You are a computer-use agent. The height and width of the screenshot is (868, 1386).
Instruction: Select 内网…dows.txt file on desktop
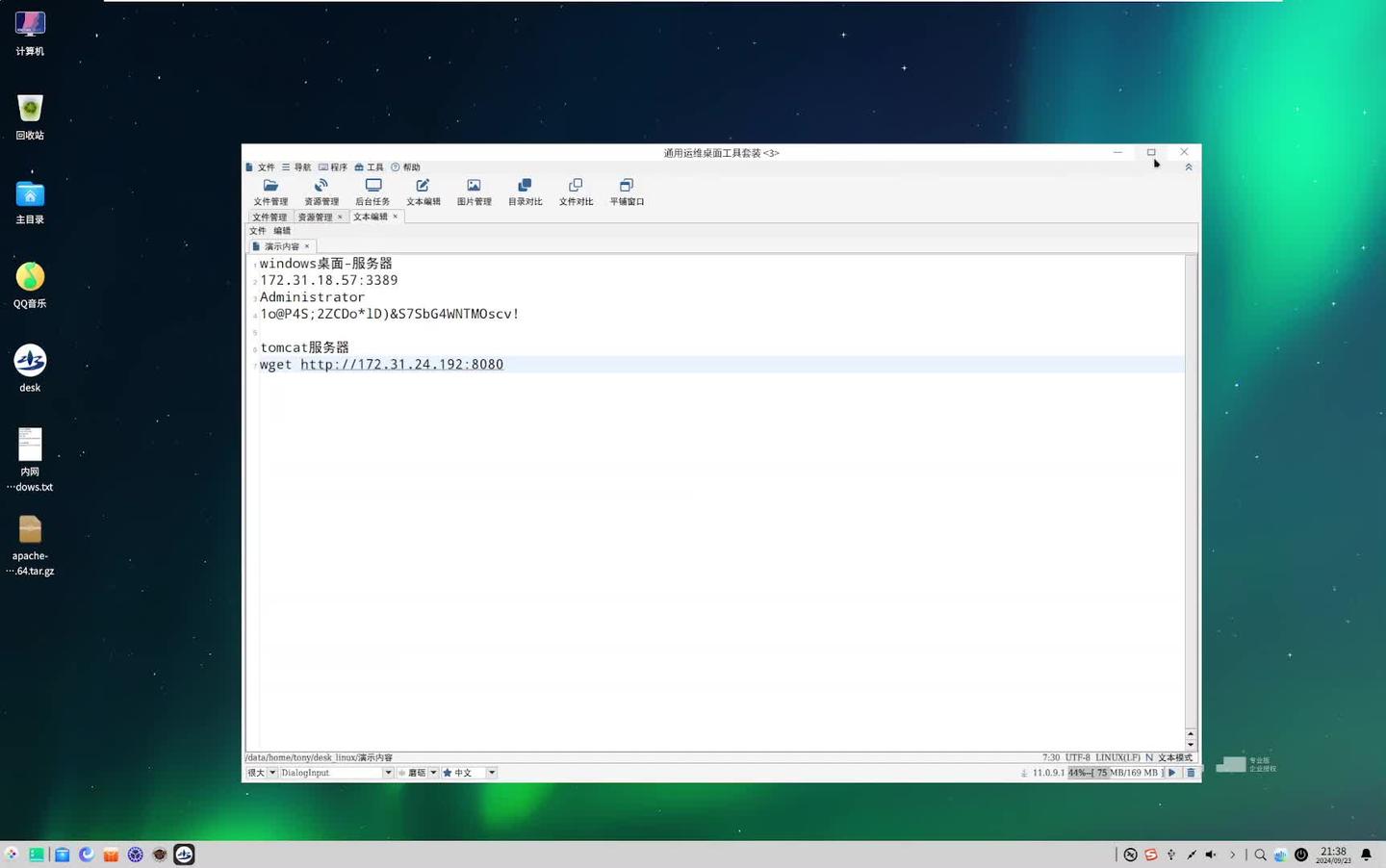(30, 460)
